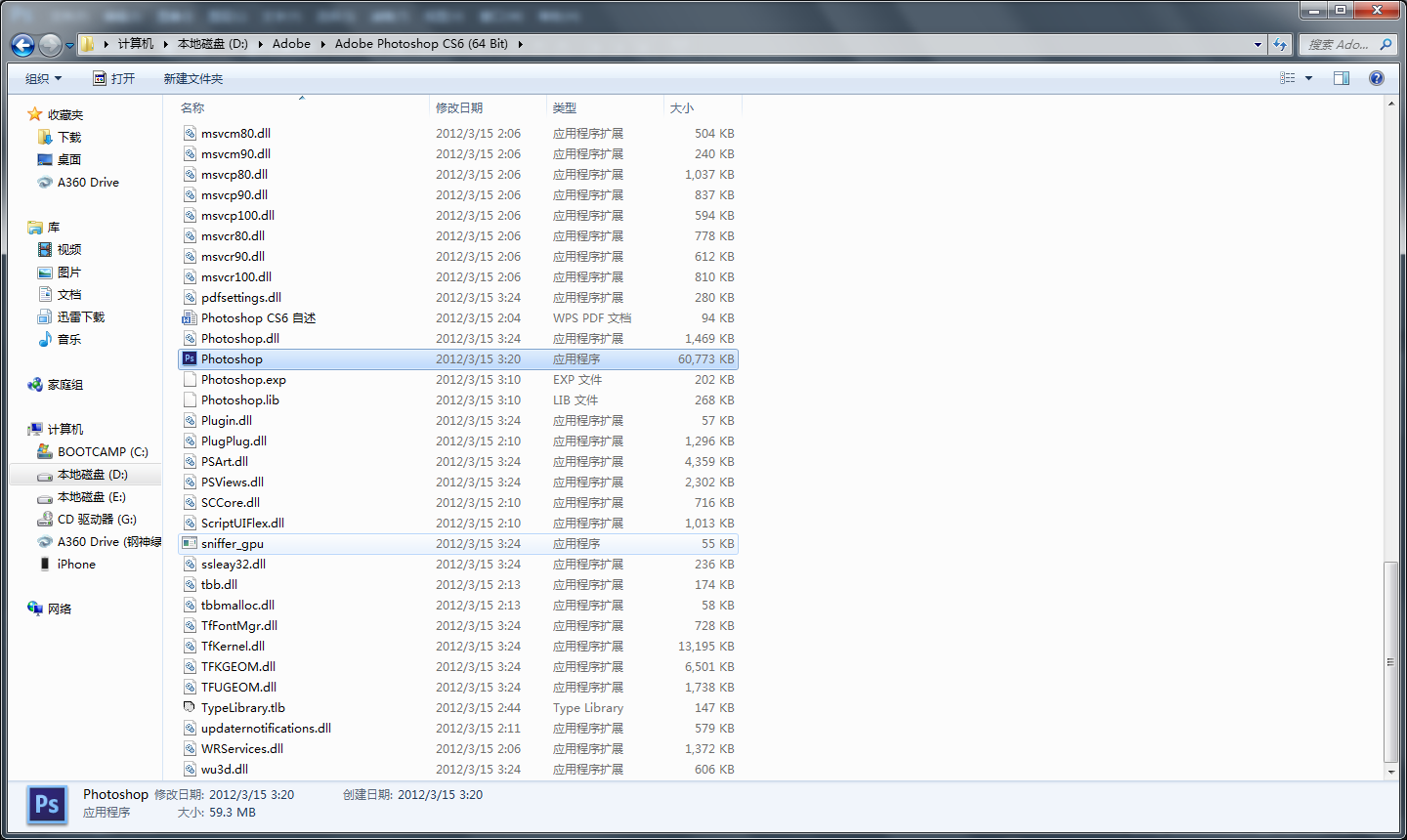Select the TypeLibrary.tlb file icon

tap(190, 707)
